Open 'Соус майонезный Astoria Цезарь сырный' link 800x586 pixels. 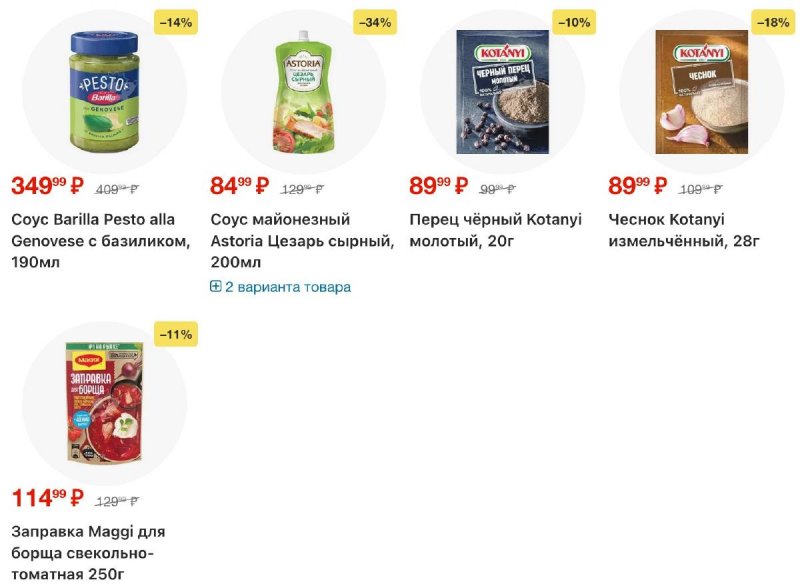[302, 241]
